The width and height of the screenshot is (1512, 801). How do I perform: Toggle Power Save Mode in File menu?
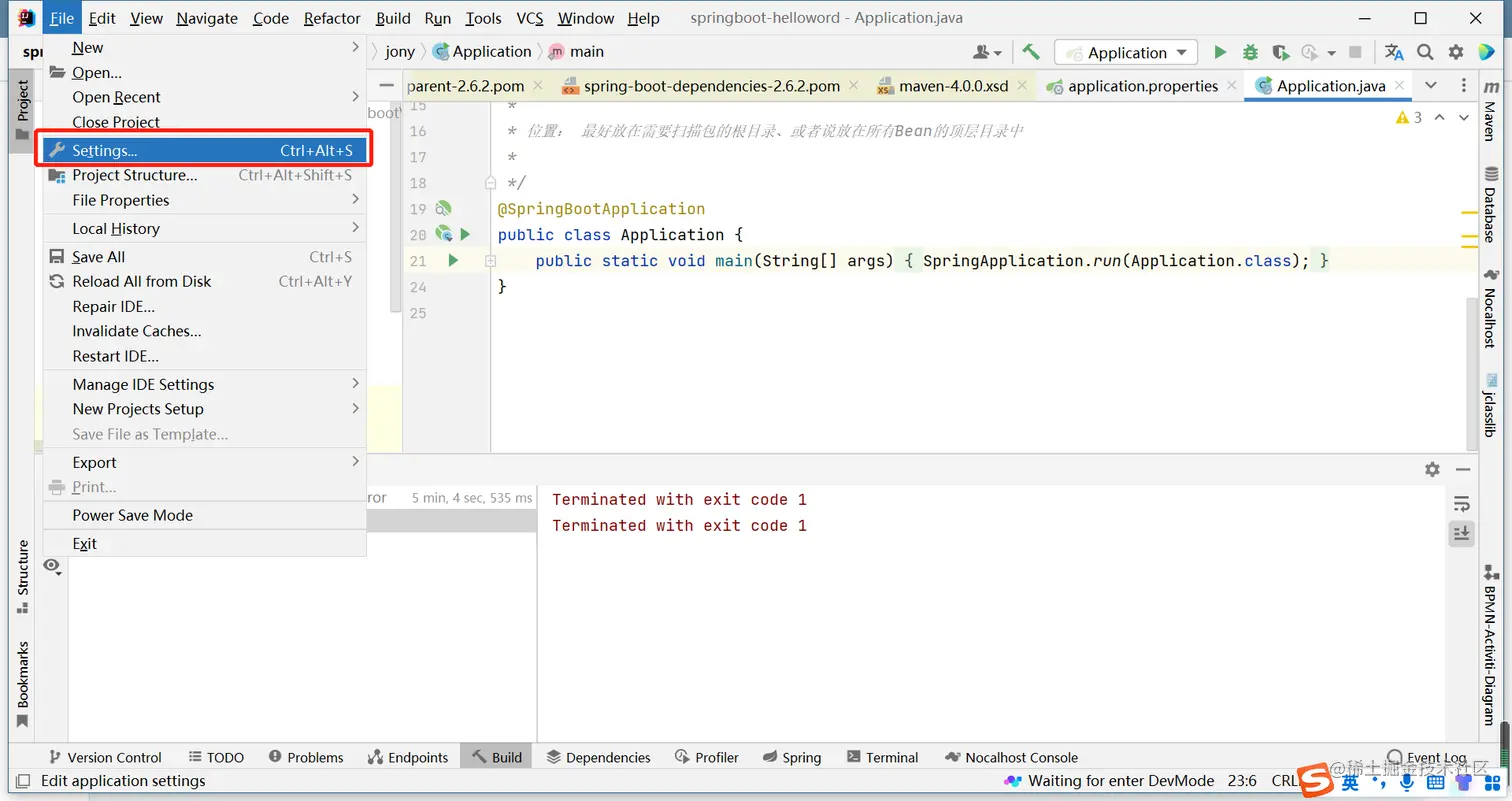click(204, 516)
